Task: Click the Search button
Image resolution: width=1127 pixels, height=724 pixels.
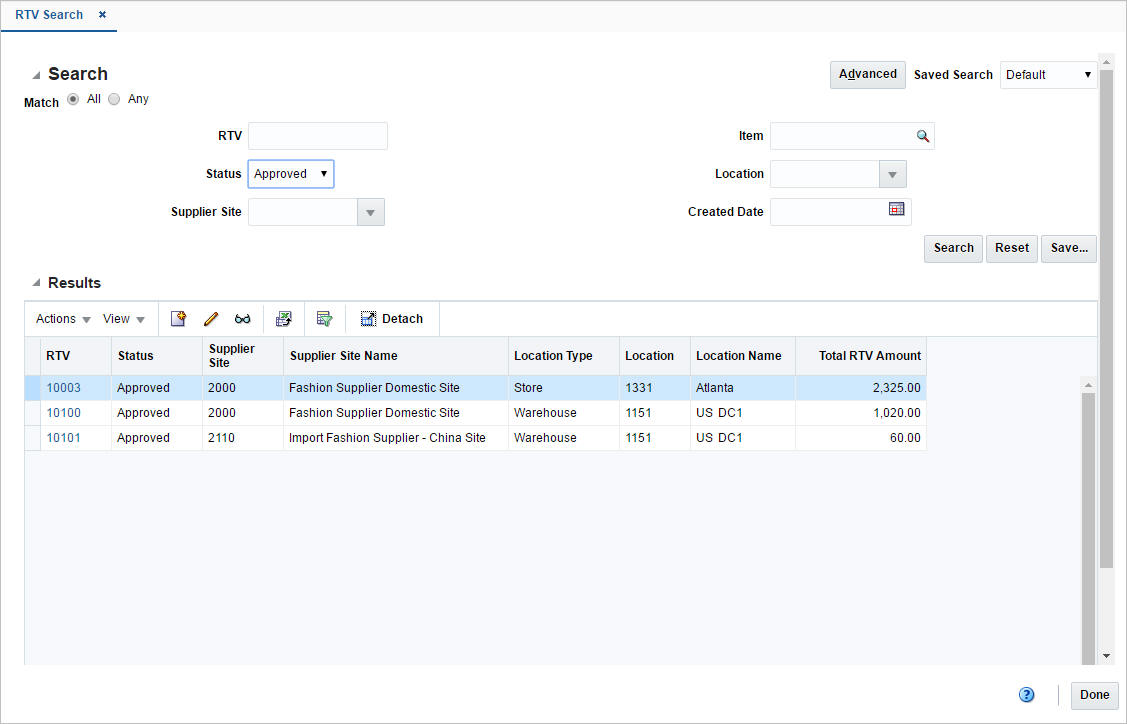Action: tap(953, 248)
